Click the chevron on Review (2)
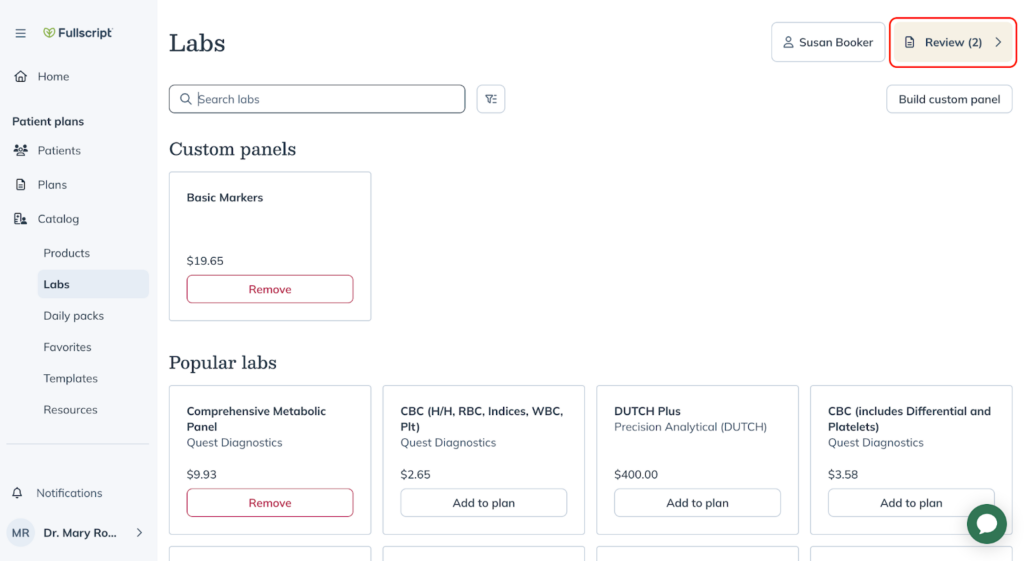1024x561 pixels. (x=998, y=42)
